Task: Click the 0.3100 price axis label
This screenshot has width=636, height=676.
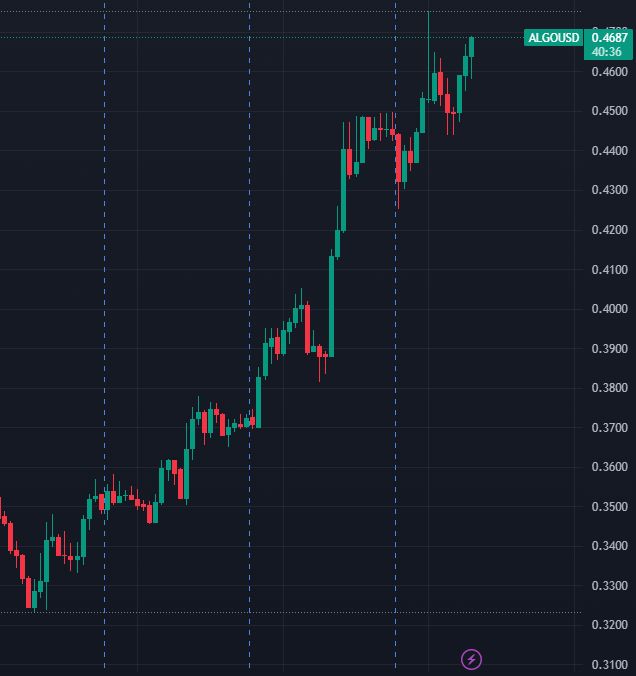Action: click(609, 665)
